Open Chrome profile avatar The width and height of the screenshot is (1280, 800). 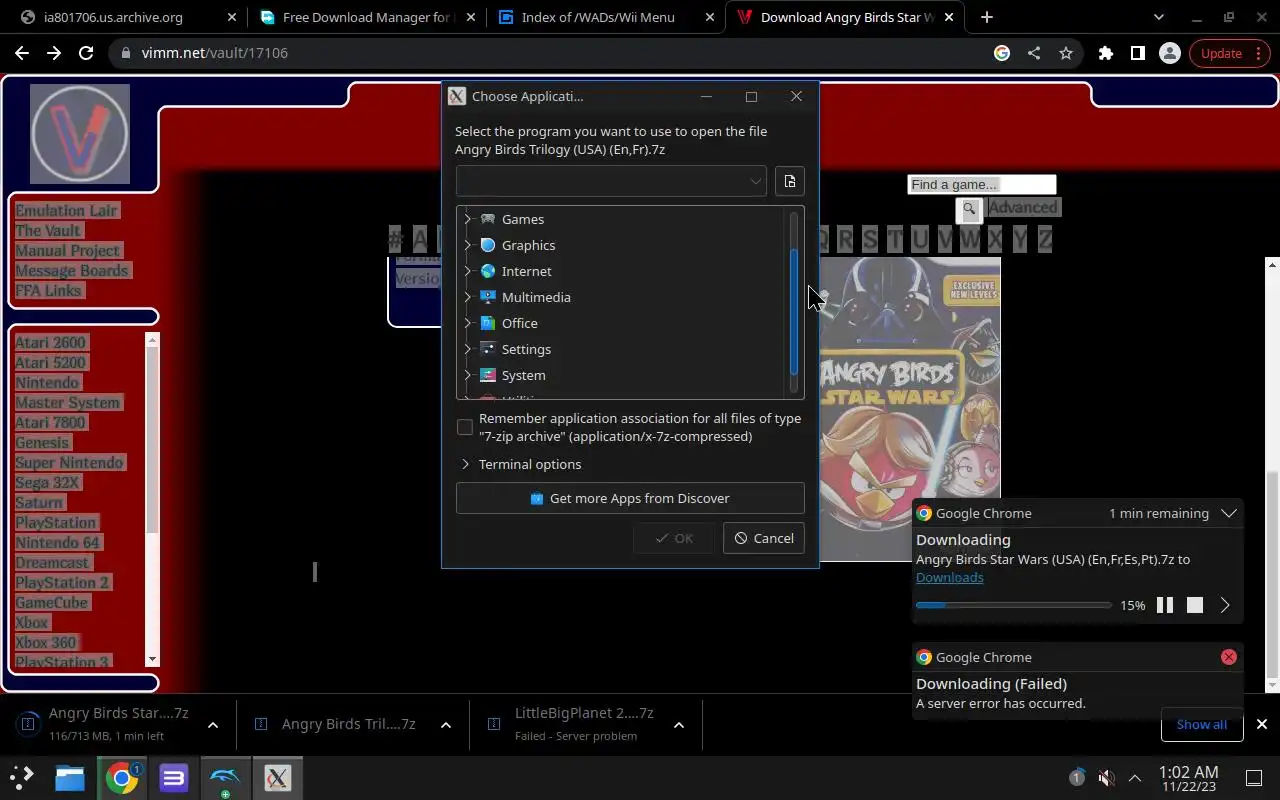point(1169,53)
